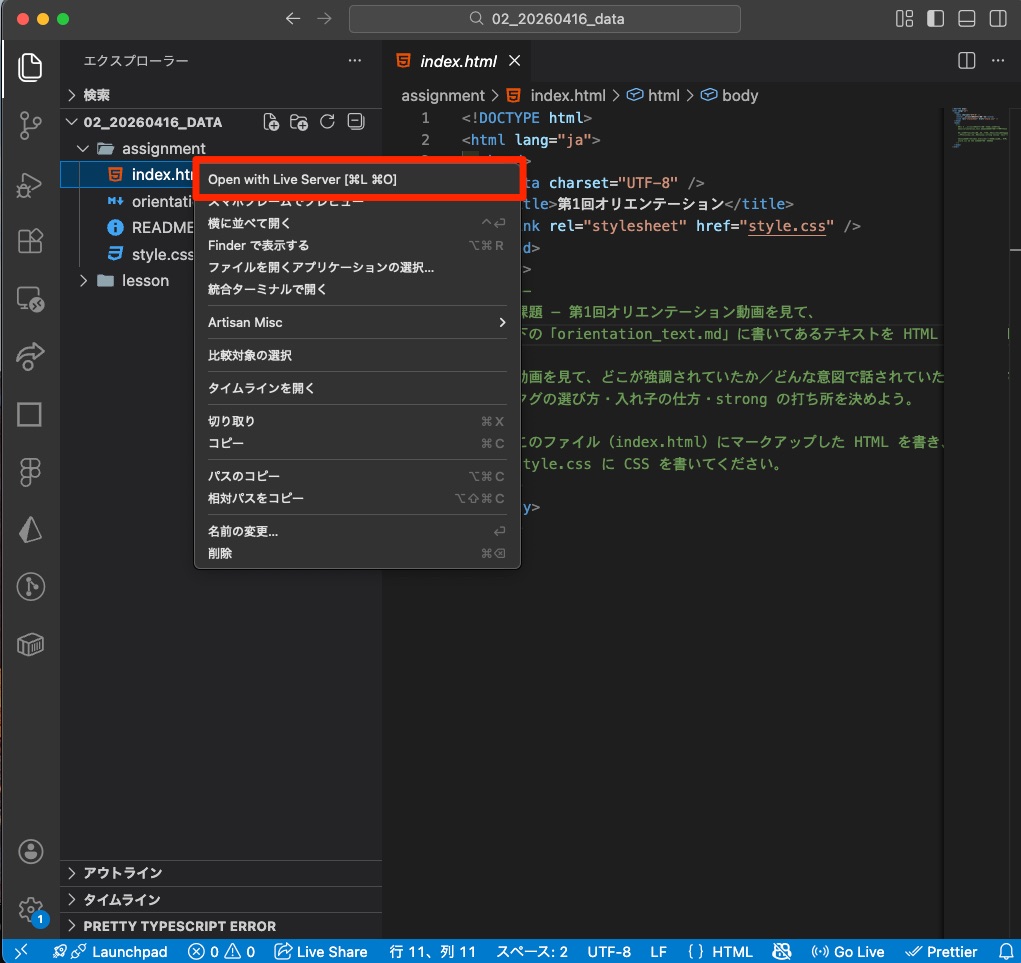
Task: Open editor More Actions ellipsis
Action: click(998, 61)
